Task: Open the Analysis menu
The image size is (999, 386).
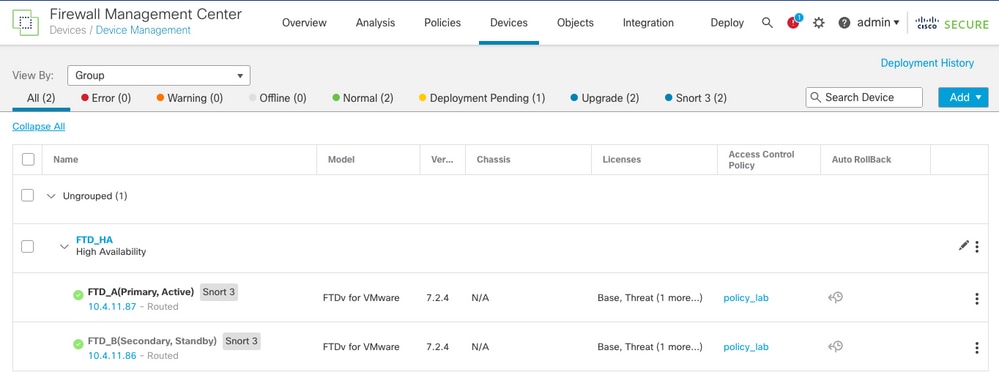Action: (x=375, y=22)
